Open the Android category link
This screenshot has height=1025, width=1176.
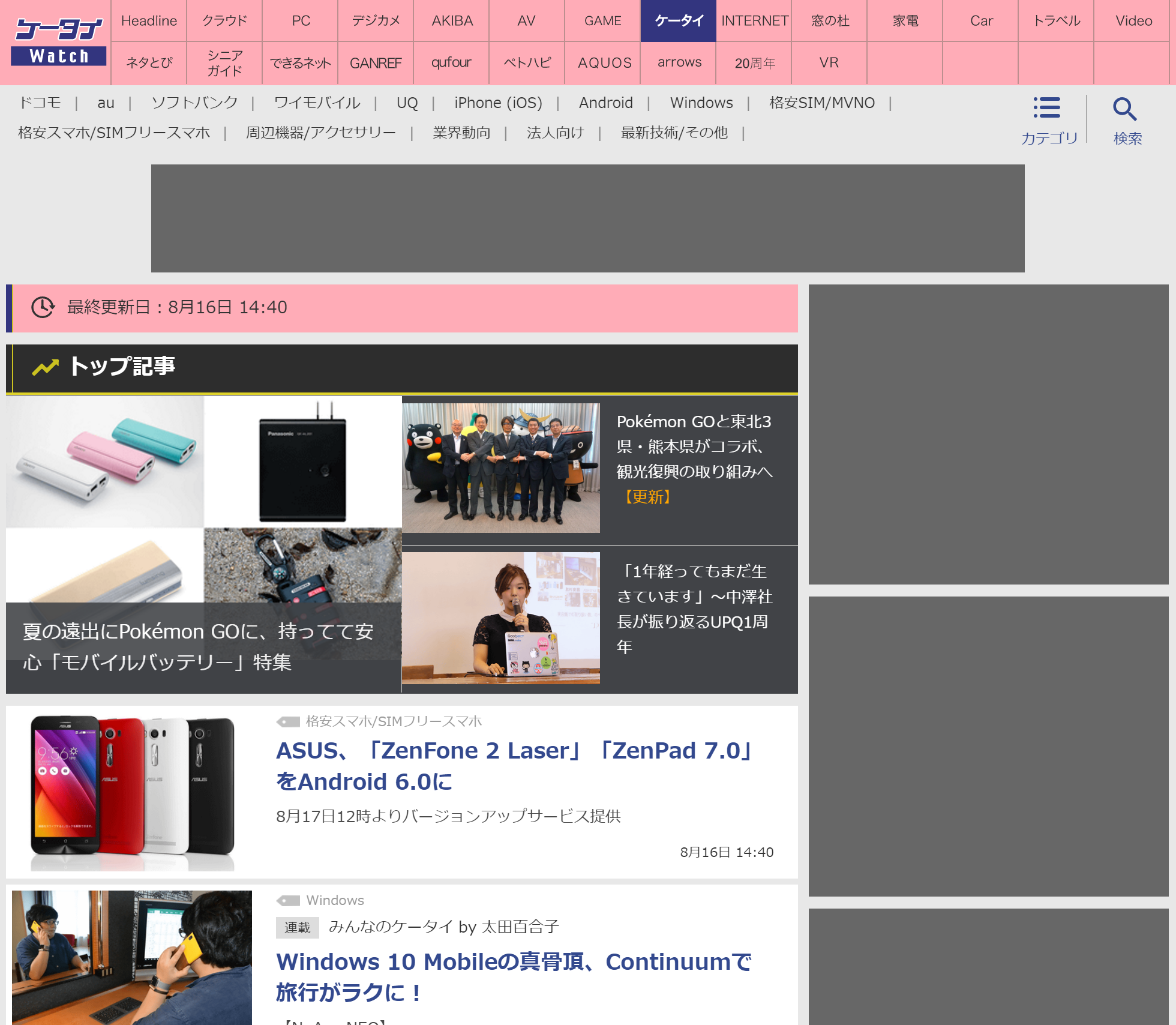coord(606,103)
